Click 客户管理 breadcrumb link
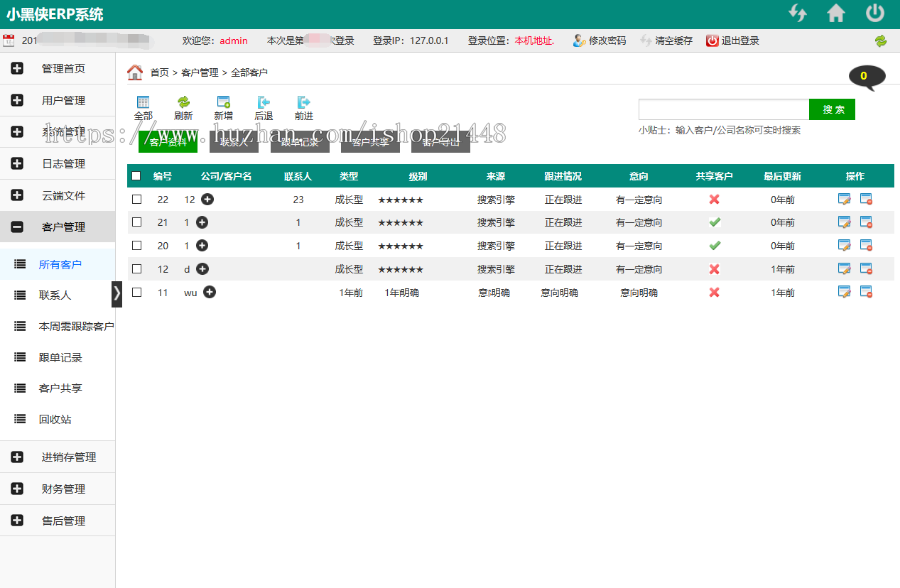The width and height of the screenshot is (900, 588). [200, 72]
